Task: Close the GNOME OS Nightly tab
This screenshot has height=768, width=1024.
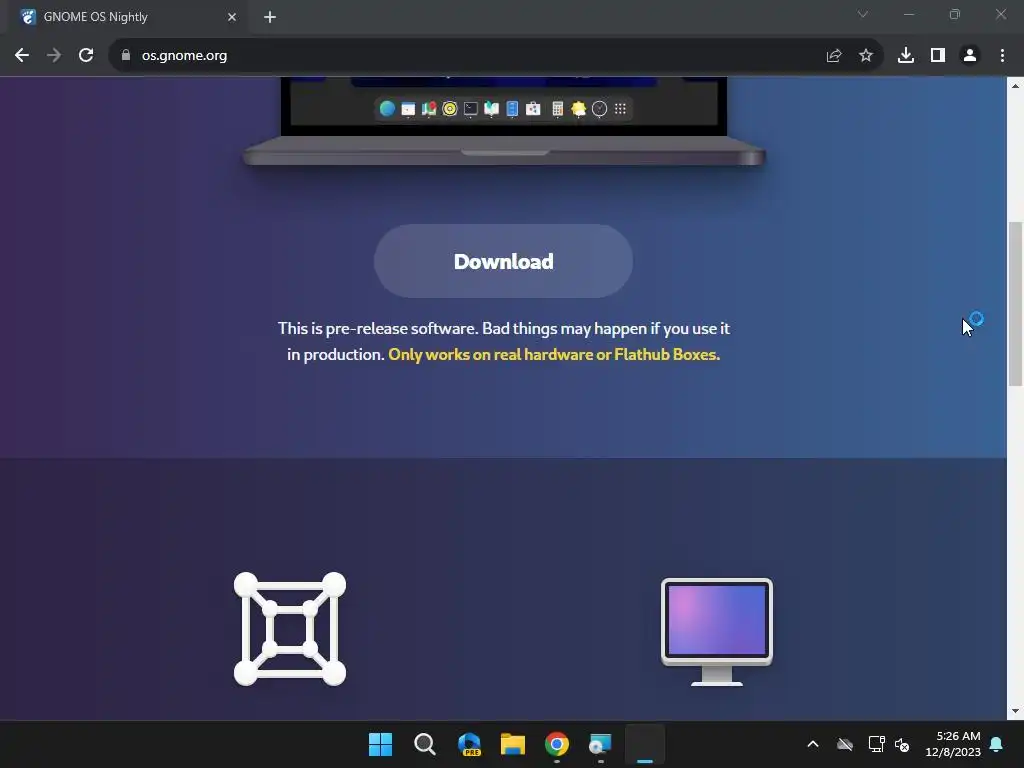Action: (232, 17)
